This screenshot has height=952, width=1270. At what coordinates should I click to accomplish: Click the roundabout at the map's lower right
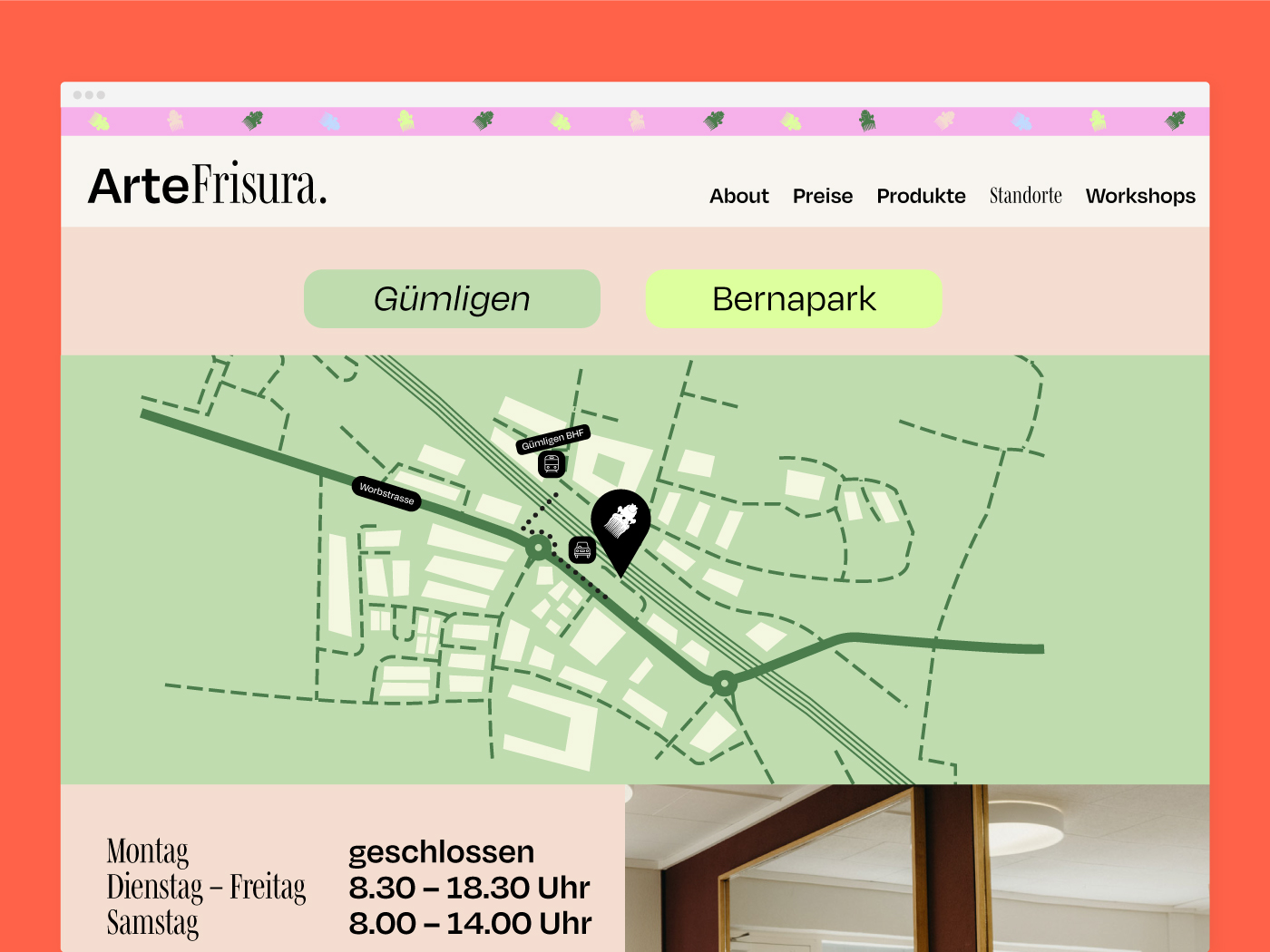click(x=724, y=683)
